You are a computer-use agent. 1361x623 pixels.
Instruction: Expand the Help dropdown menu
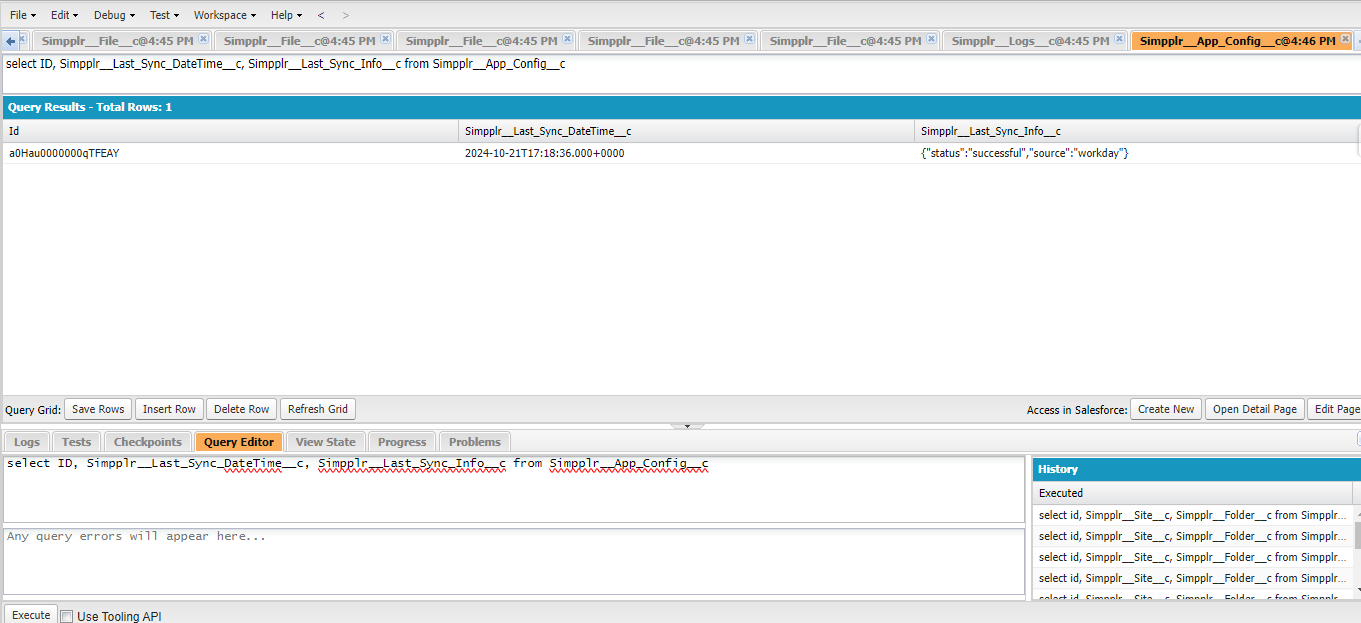pyautogui.click(x=286, y=15)
